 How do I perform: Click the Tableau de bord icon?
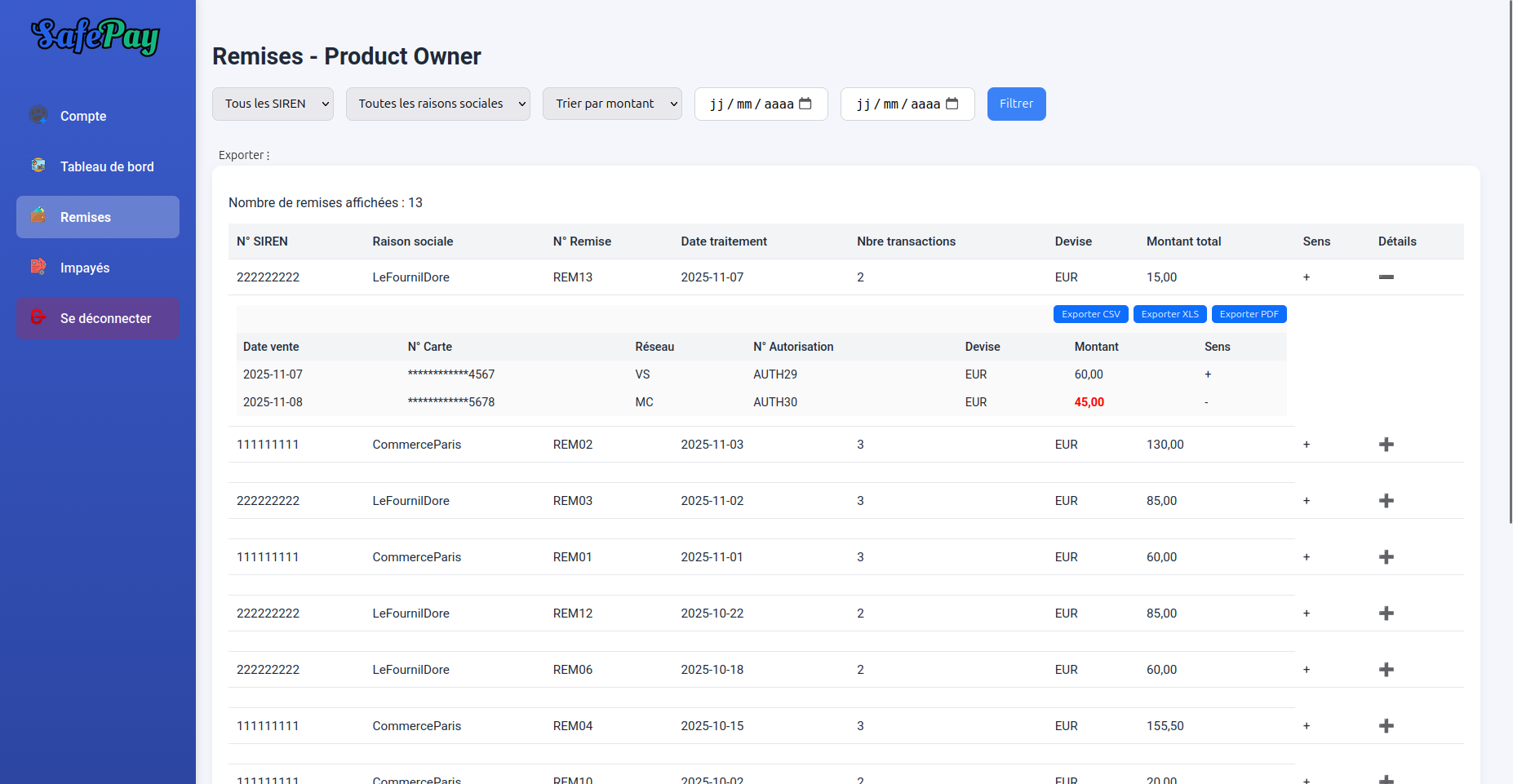pos(38,166)
